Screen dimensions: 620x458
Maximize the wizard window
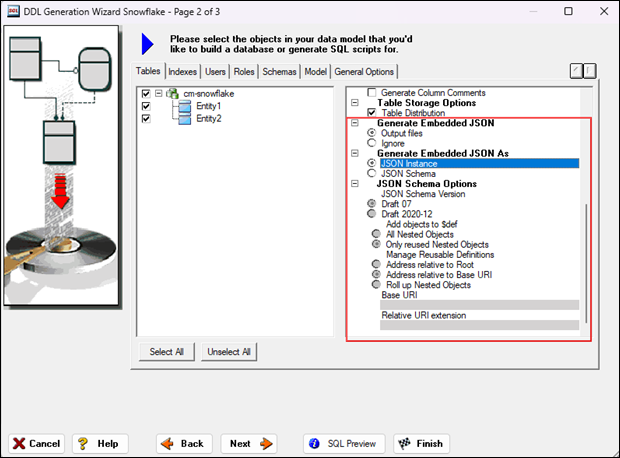(568, 11)
